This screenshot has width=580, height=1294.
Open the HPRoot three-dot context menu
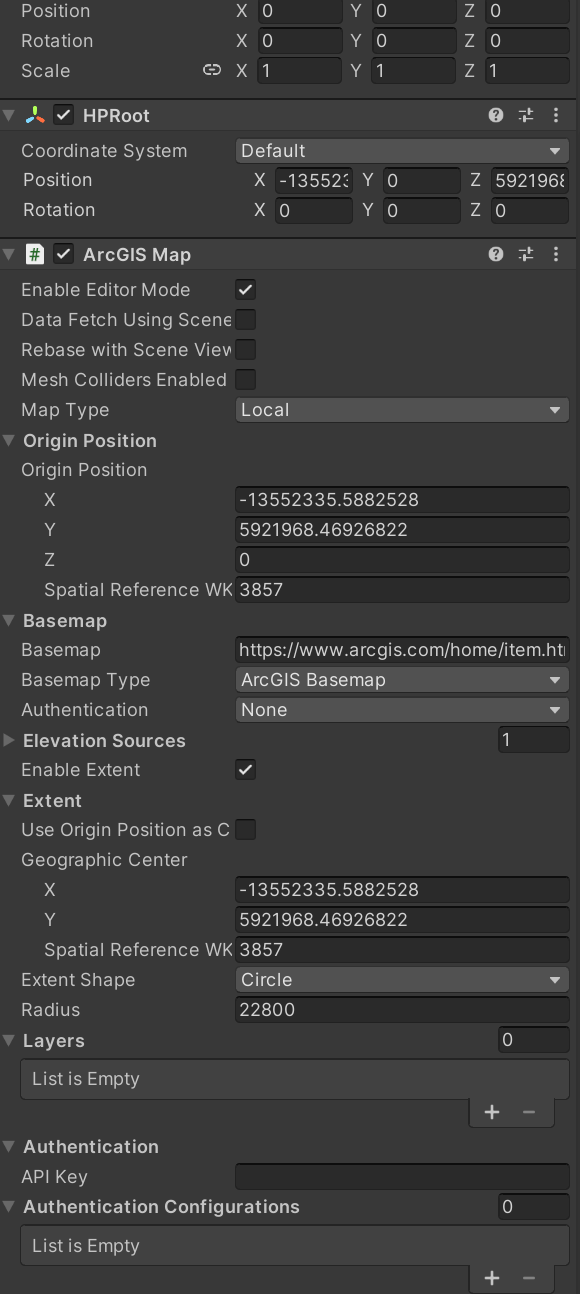(556, 115)
